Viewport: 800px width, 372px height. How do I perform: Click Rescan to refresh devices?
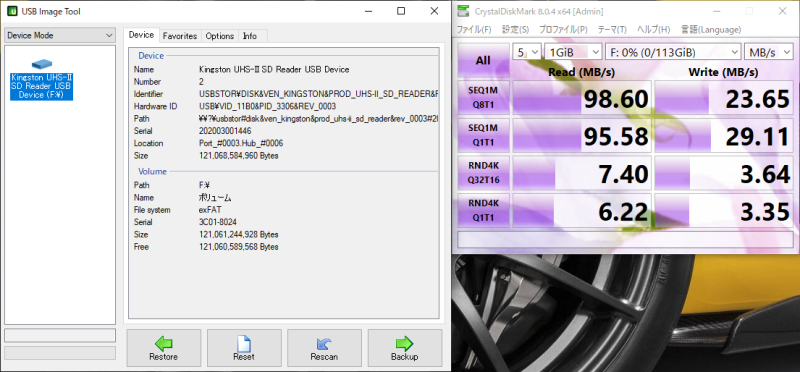pyautogui.click(x=324, y=348)
